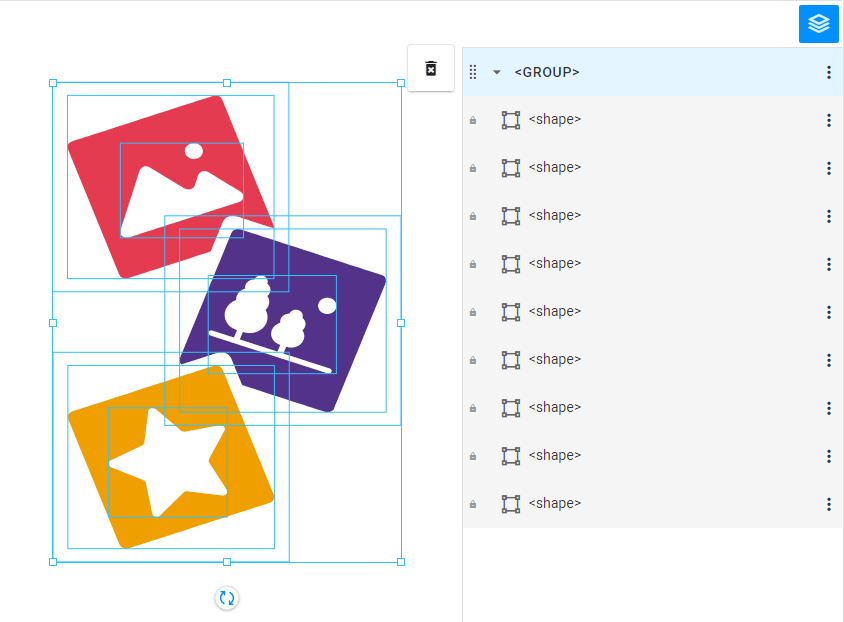The image size is (844, 622).
Task: Collapse the GROUP layer tree
Action: 497,72
